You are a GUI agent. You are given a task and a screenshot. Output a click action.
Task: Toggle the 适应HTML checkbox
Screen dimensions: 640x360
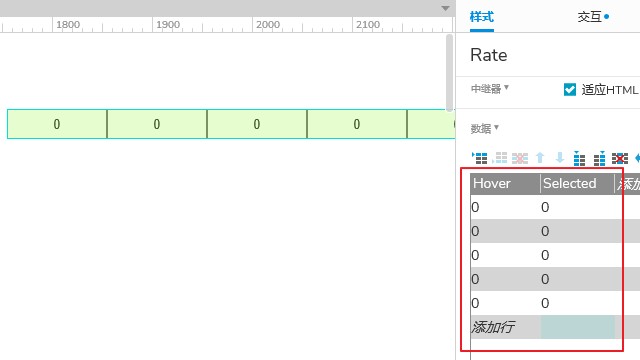pyautogui.click(x=569, y=89)
